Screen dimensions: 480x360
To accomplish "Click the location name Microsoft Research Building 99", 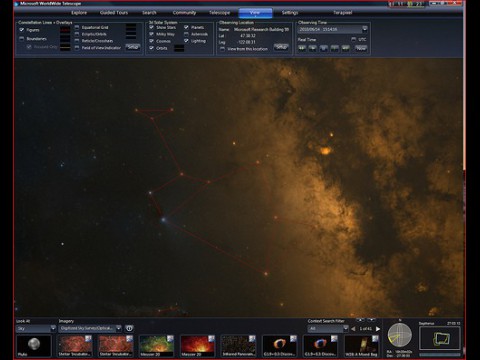I will click(261, 29).
